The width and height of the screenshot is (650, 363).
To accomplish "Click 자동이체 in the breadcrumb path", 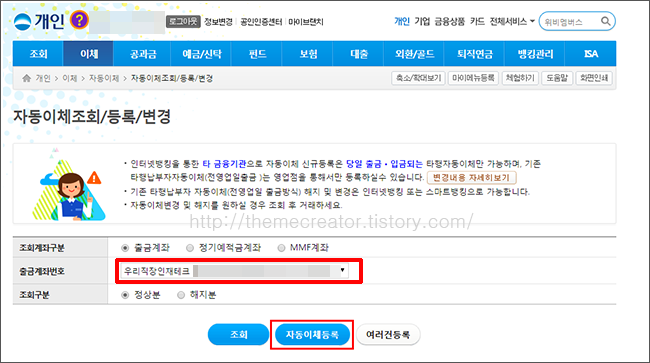I will pyautogui.click(x=104, y=78).
